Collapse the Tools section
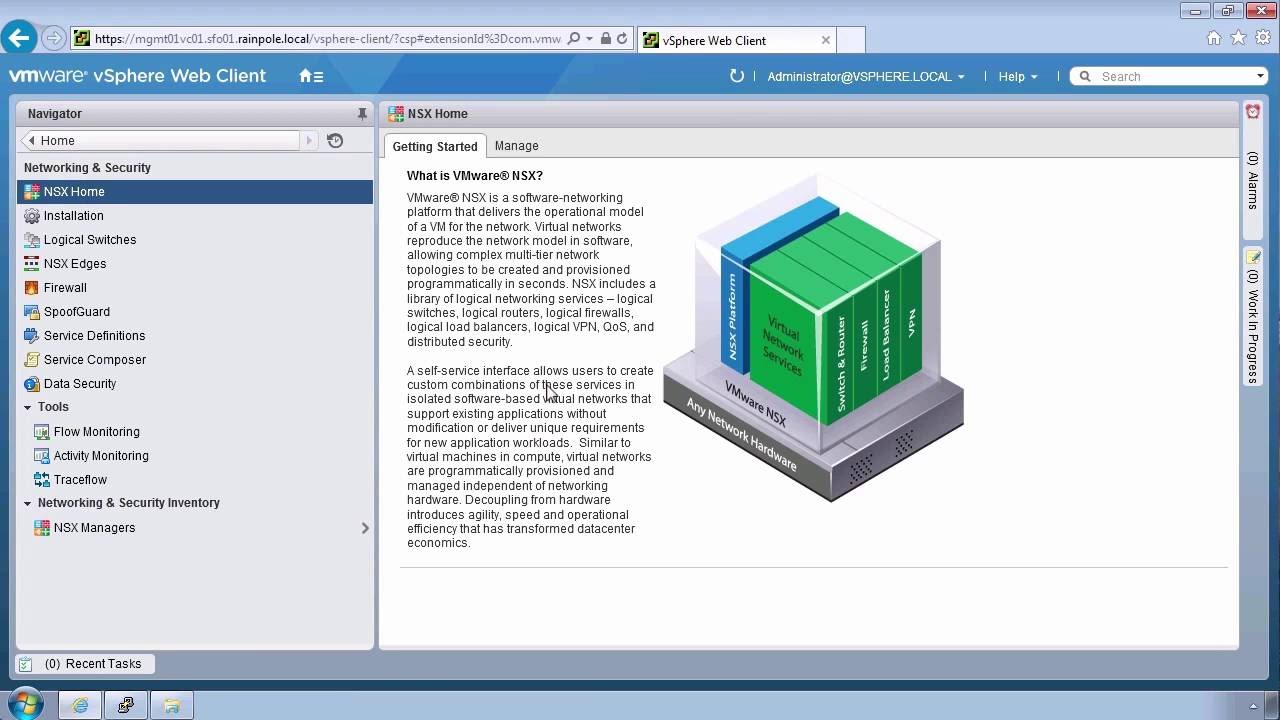Image resolution: width=1280 pixels, height=720 pixels. coord(28,408)
